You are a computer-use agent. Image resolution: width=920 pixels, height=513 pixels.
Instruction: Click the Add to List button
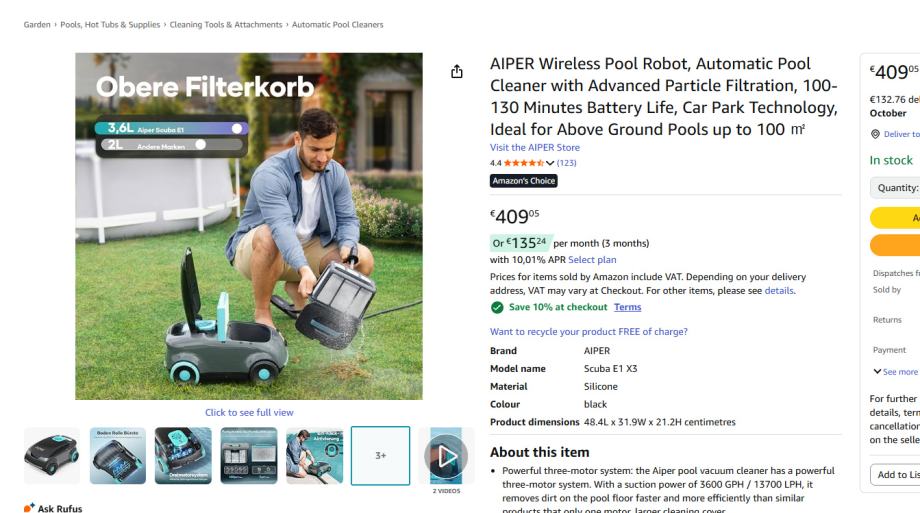(895, 475)
